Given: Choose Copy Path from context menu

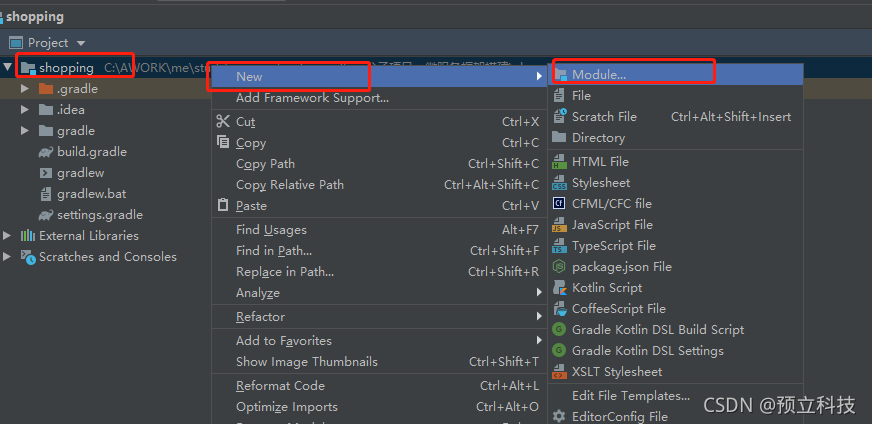Looking at the screenshot, I should tap(379, 164).
